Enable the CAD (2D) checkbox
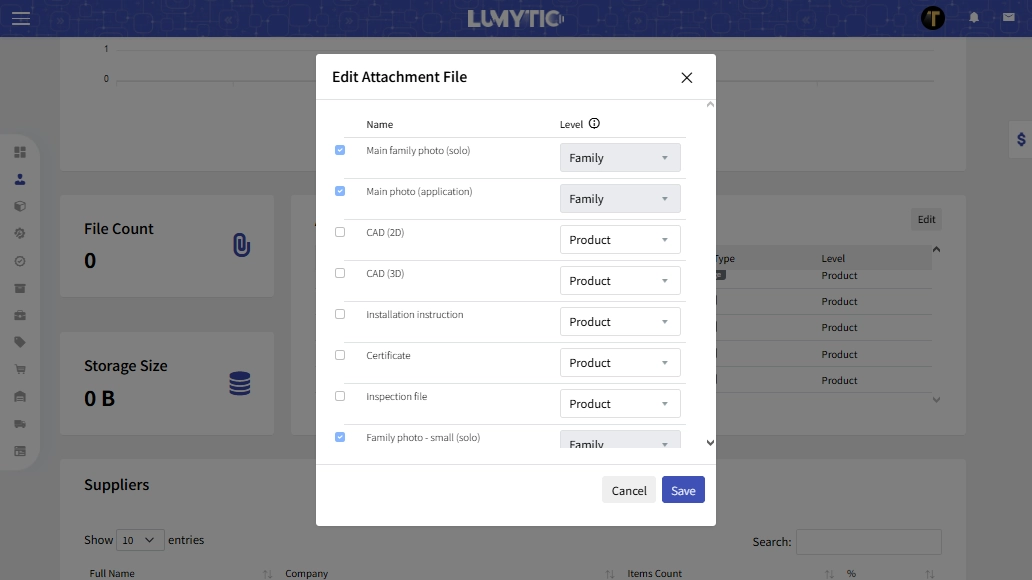1032x580 pixels. pos(340,232)
